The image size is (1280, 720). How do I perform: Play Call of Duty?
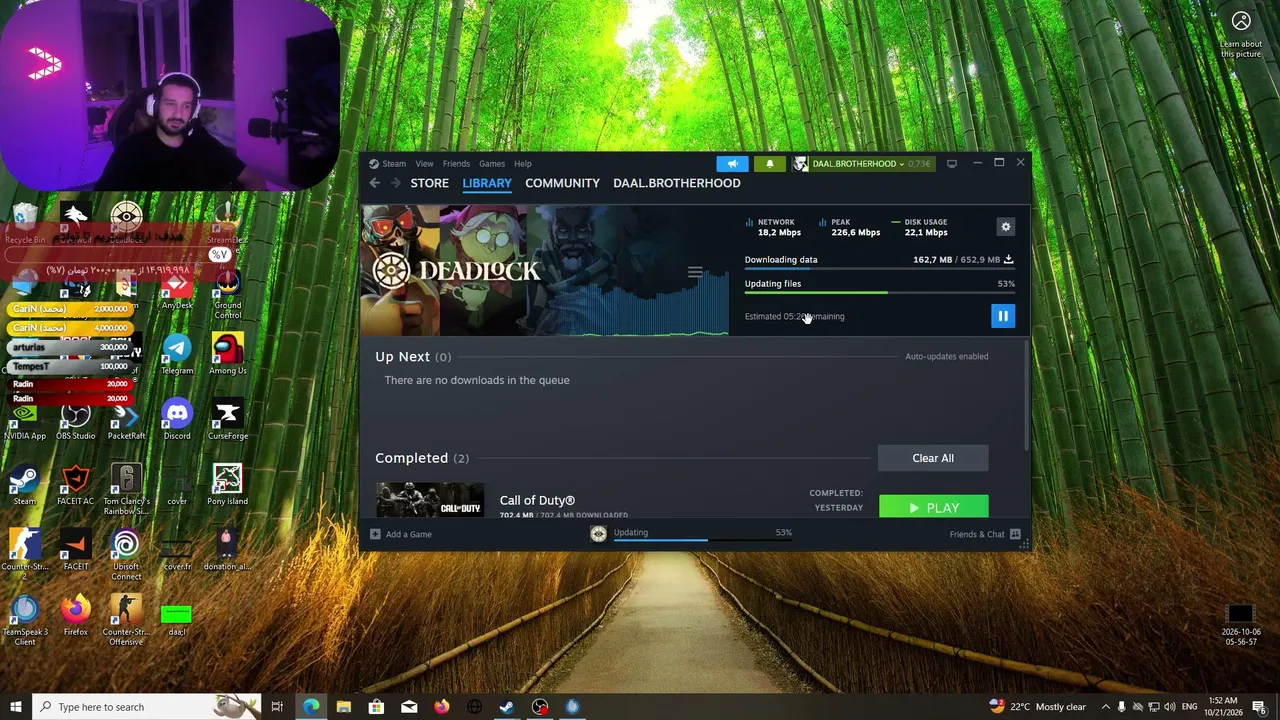pyautogui.click(x=933, y=508)
